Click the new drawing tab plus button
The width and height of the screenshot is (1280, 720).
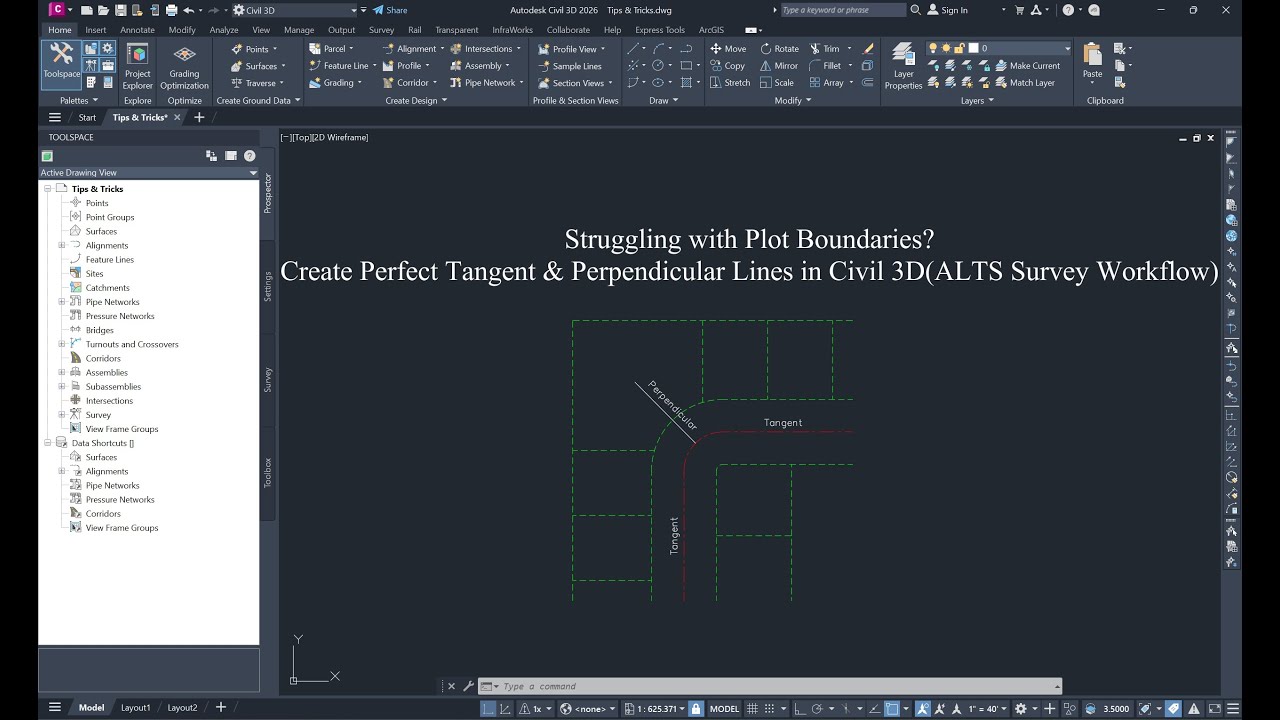click(x=198, y=117)
